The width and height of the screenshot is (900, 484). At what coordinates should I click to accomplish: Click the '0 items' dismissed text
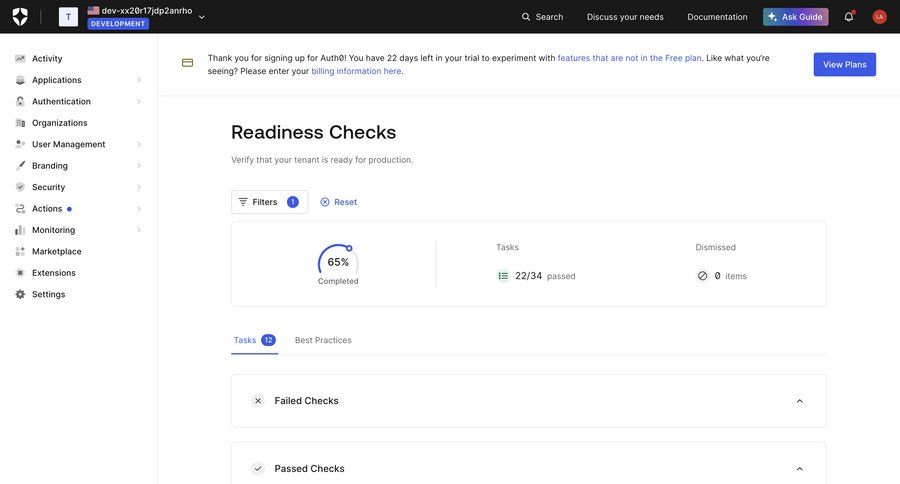coord(730,276)
